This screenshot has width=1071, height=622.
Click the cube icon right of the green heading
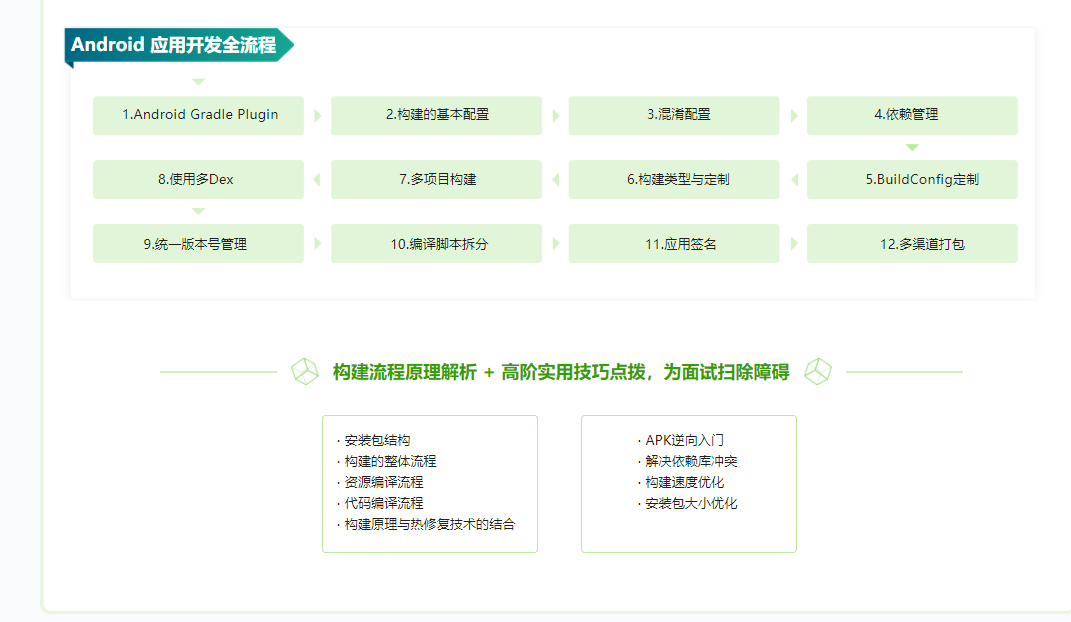[818, 372]
